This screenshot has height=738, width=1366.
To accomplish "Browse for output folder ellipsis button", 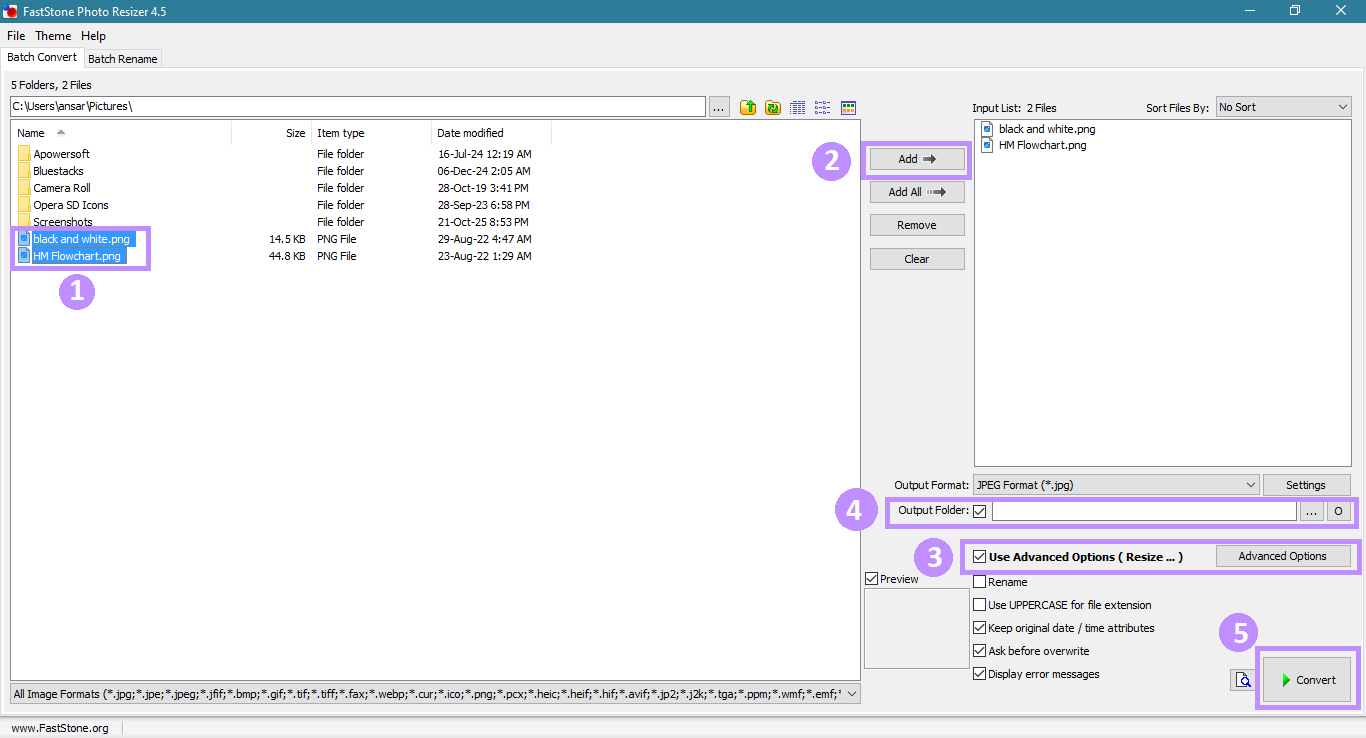I will point(1312,511).
